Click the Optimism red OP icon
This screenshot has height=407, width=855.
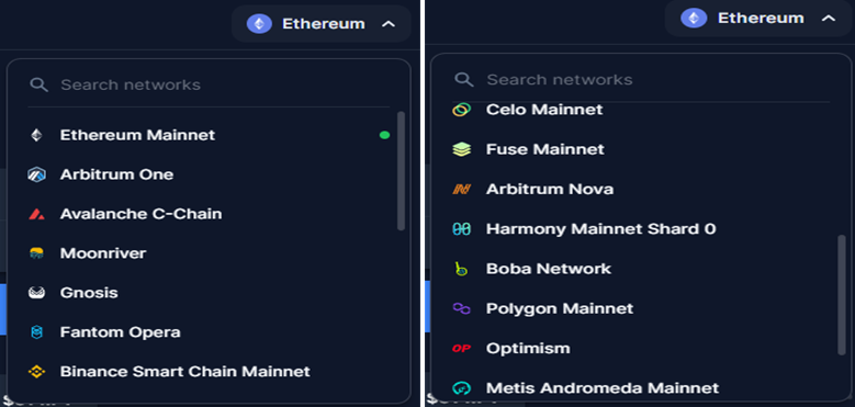[x=461, y=349]
